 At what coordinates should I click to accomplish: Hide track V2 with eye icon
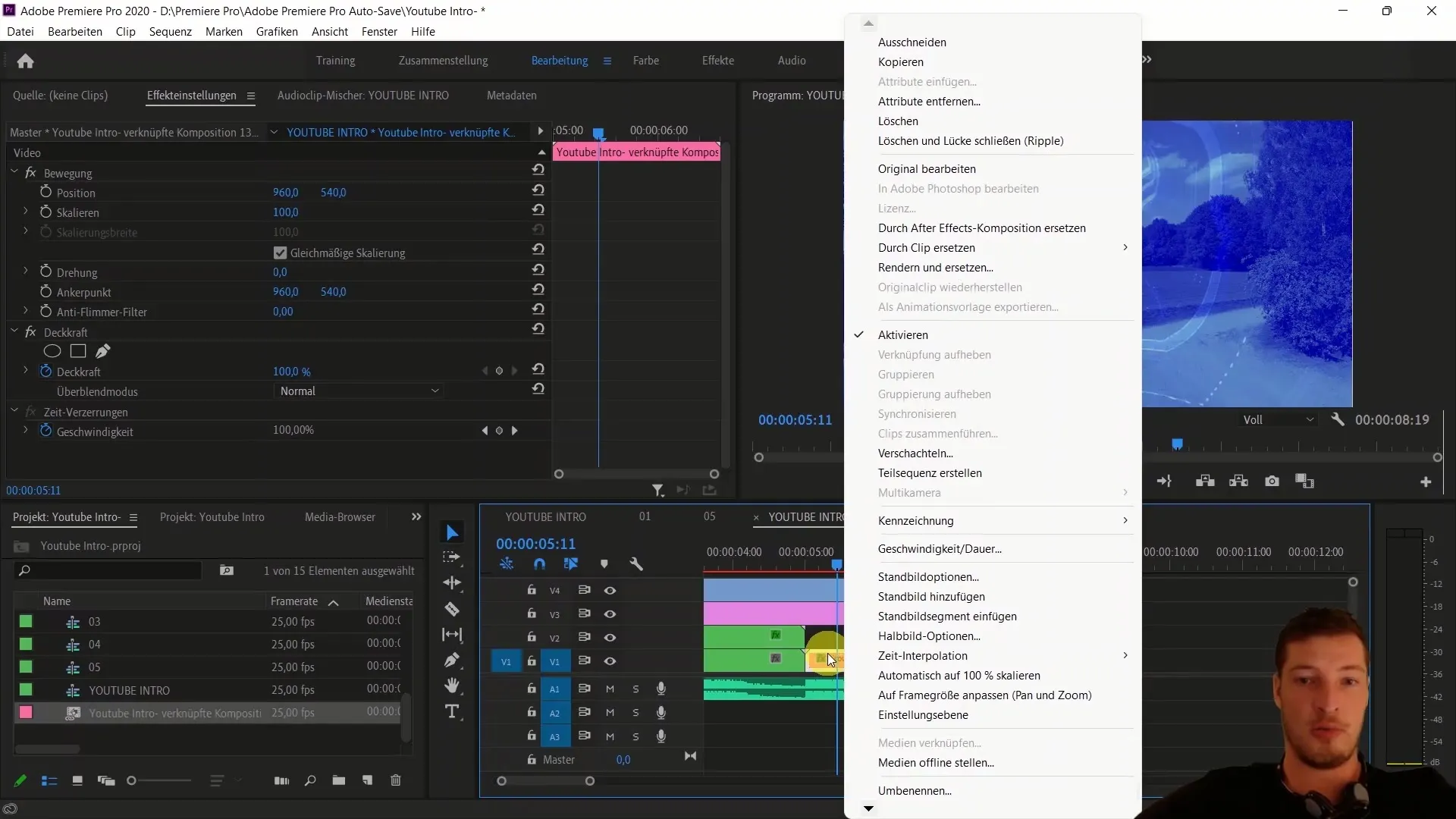point(610,638)
